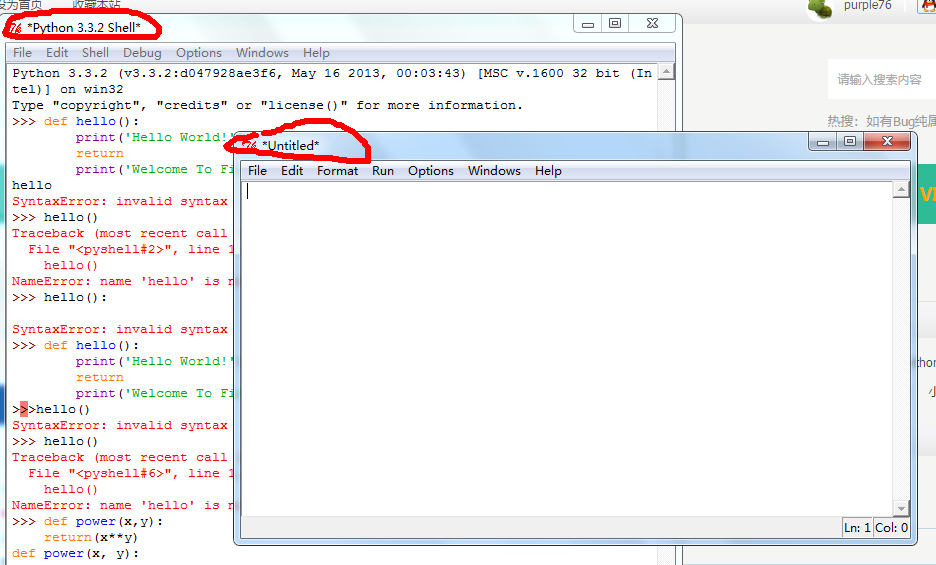The image size is (936, 565).
Task: Open the Run menu in Untitled editor
Action: pos(383,171)
